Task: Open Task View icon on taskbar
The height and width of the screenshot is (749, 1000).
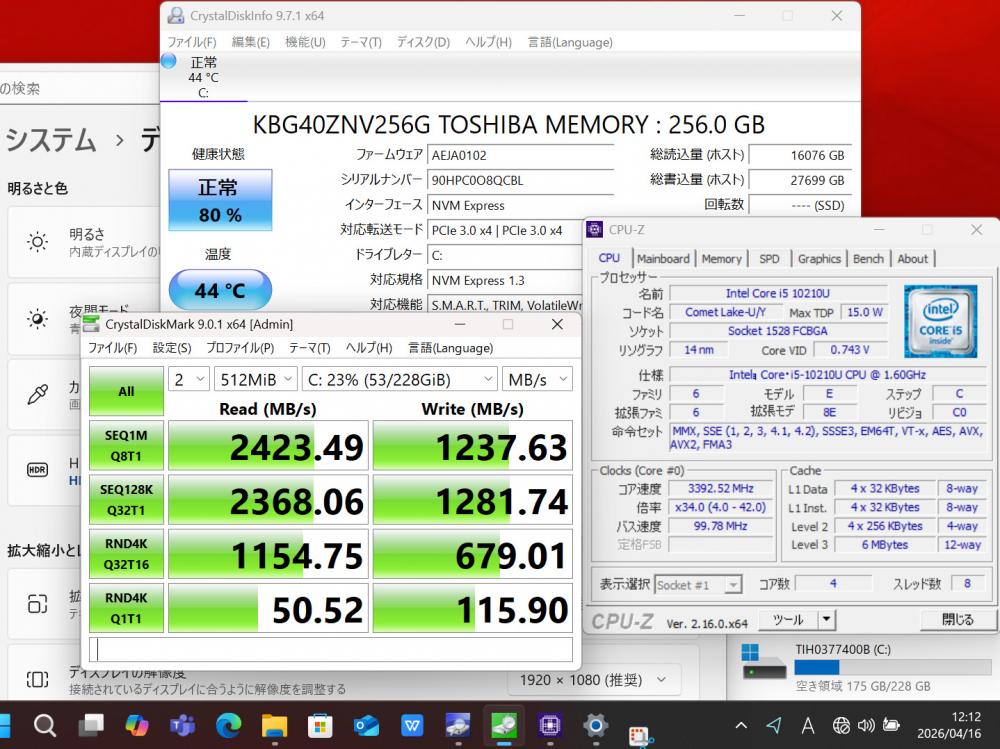Action: [91, 725]
